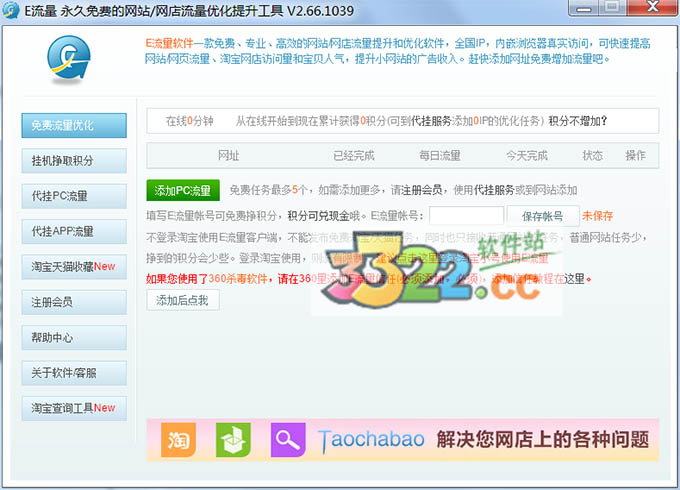Focus the E流量帐号 input field
The width and height of the screenshot is (680, 490).
466,216
